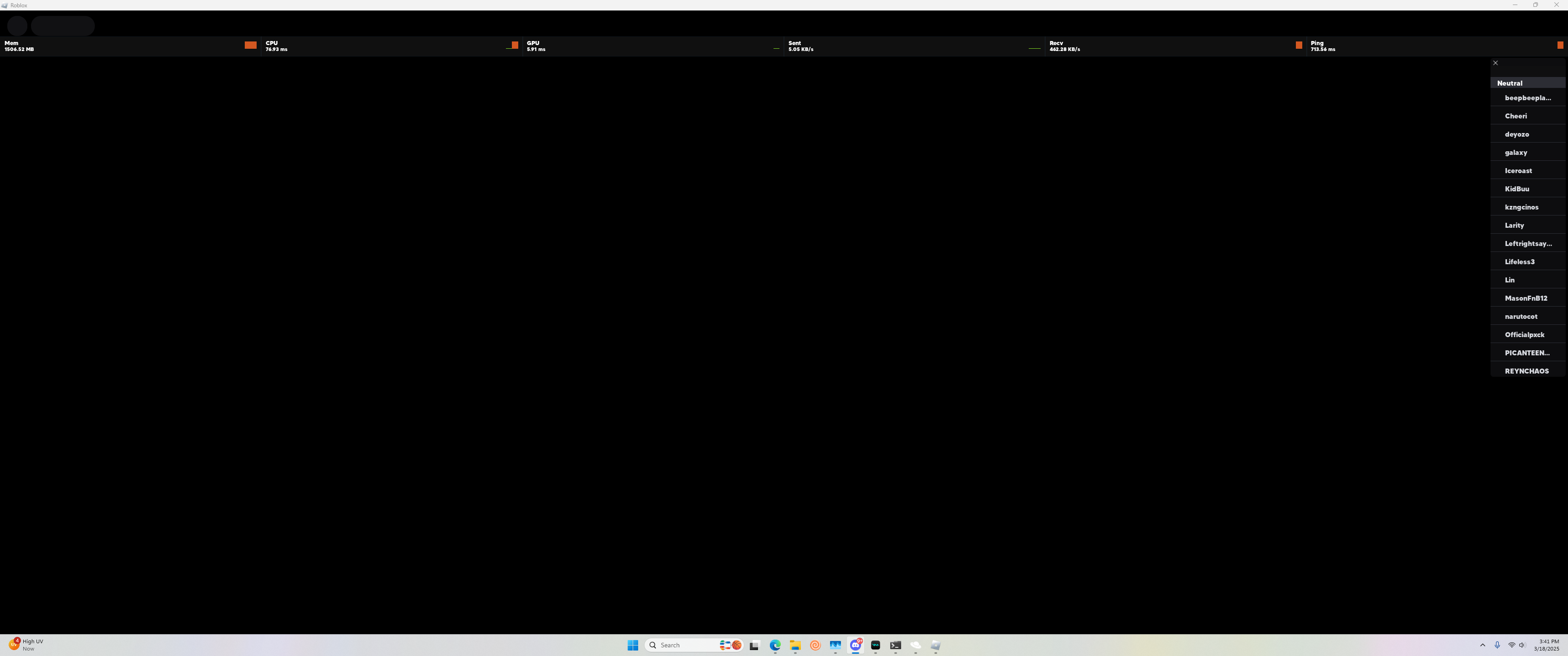
Task: Show hidden system tray icons
Action: [x=1482, y=645]
